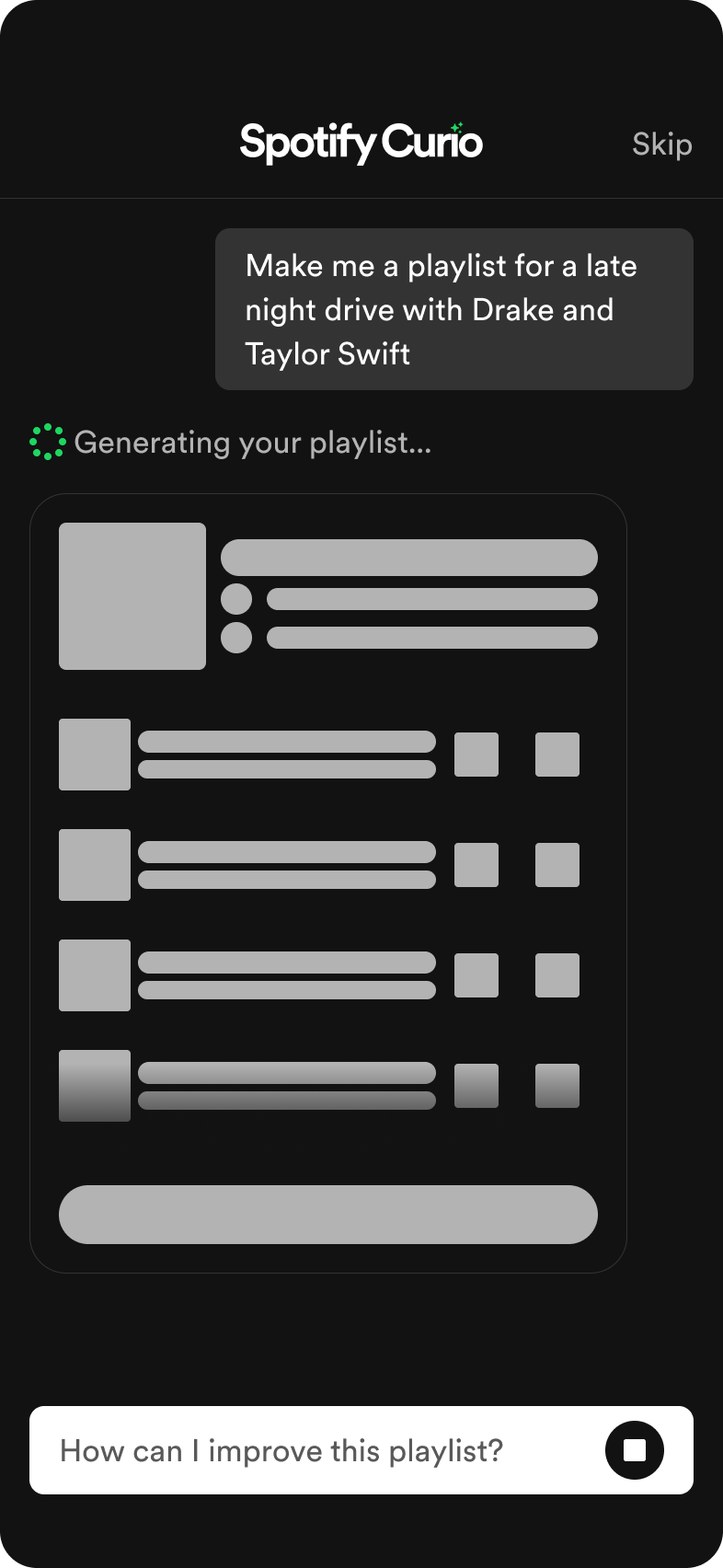
Task: Click the first square icon on the second song row
Action: tap(476, 864)
